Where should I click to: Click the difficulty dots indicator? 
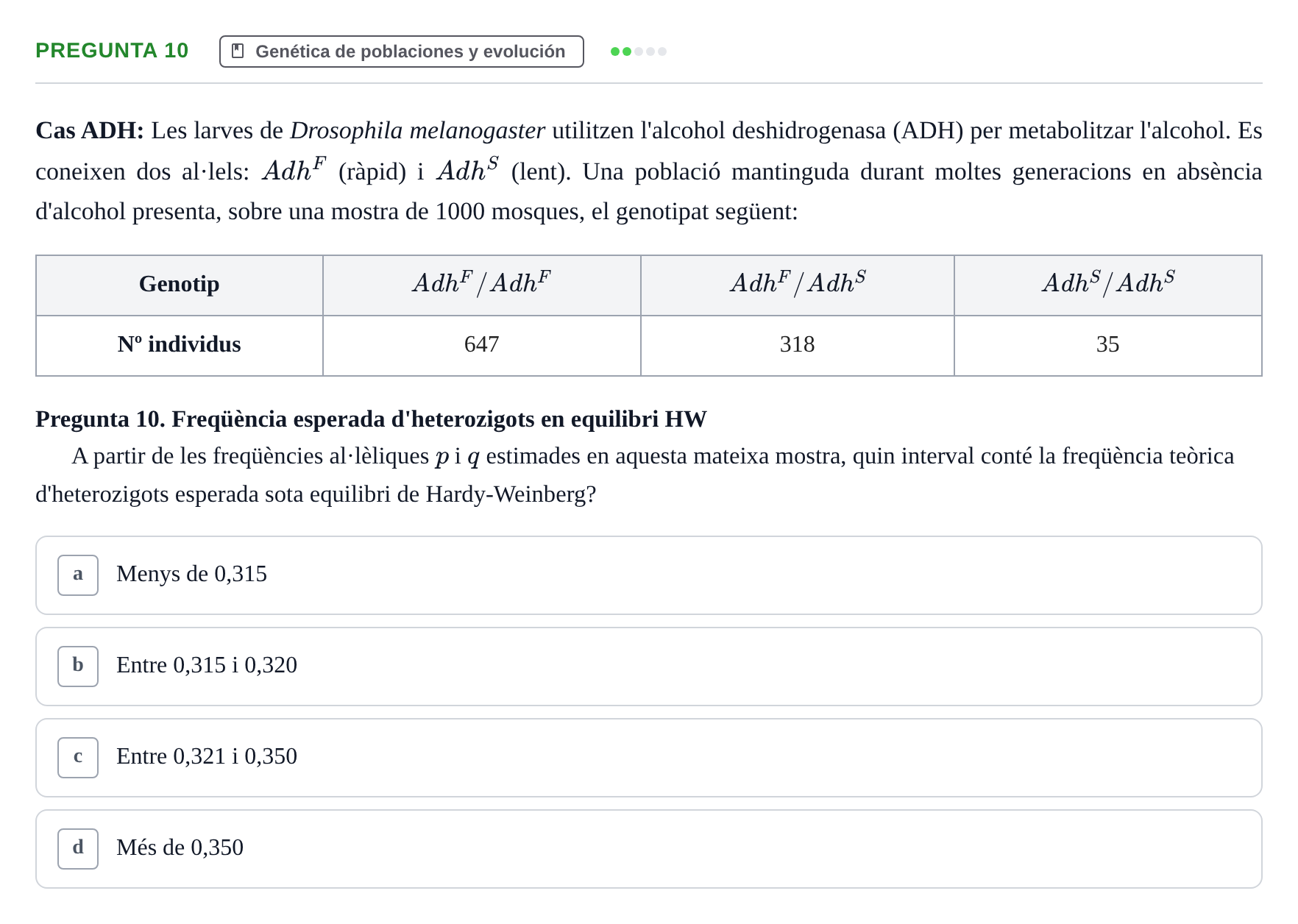point(639,51)
